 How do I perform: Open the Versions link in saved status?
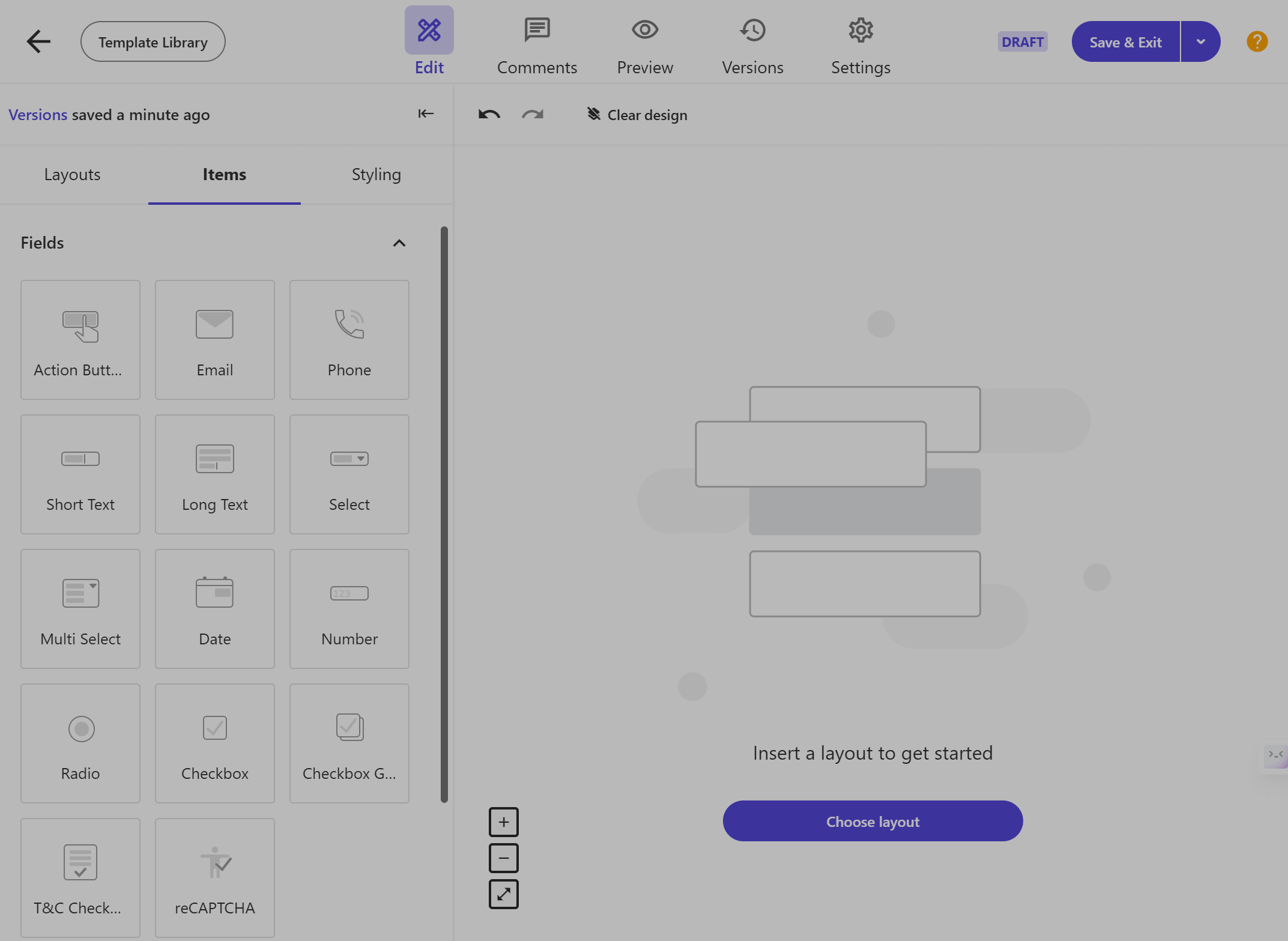[38, 115]
